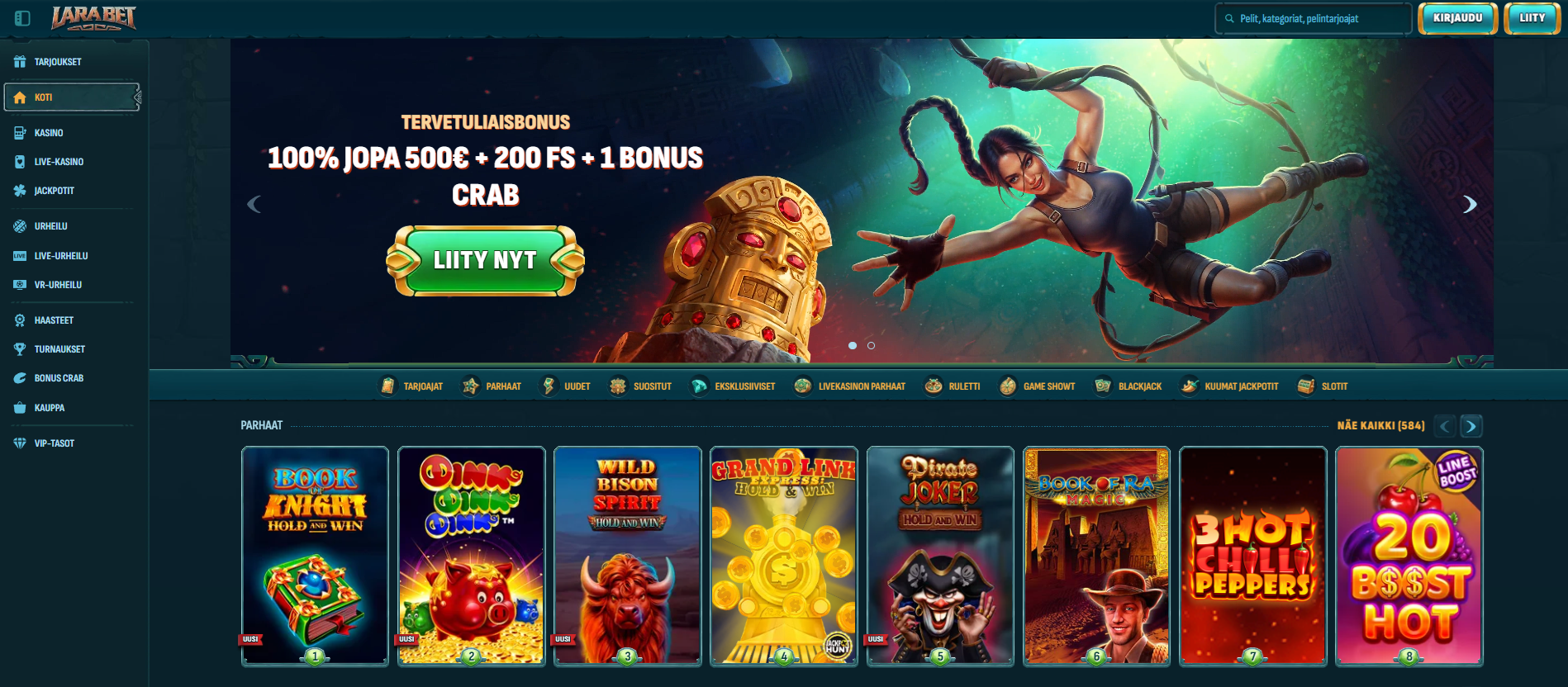The height and width of the screenshot is (687, 1568).
Task: Show the next banner with the right arrow
Action: tap(1470, 204)
